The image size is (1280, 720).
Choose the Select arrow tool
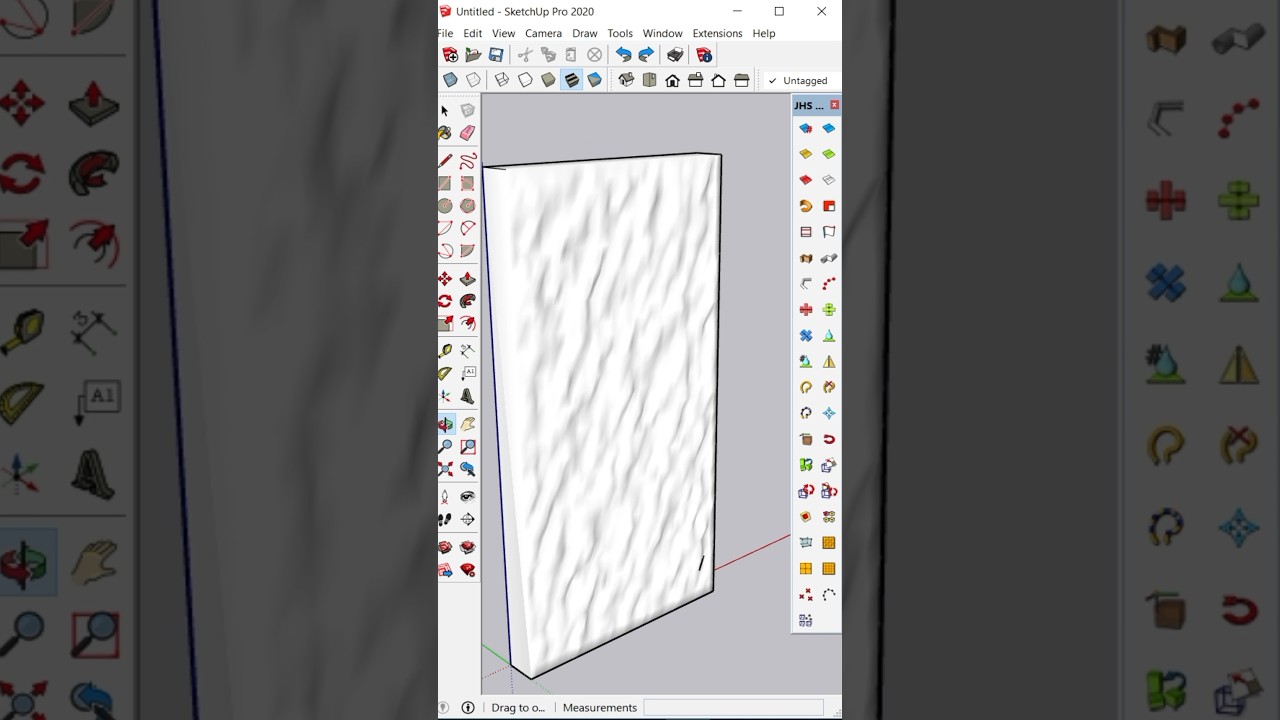[445, 111]
